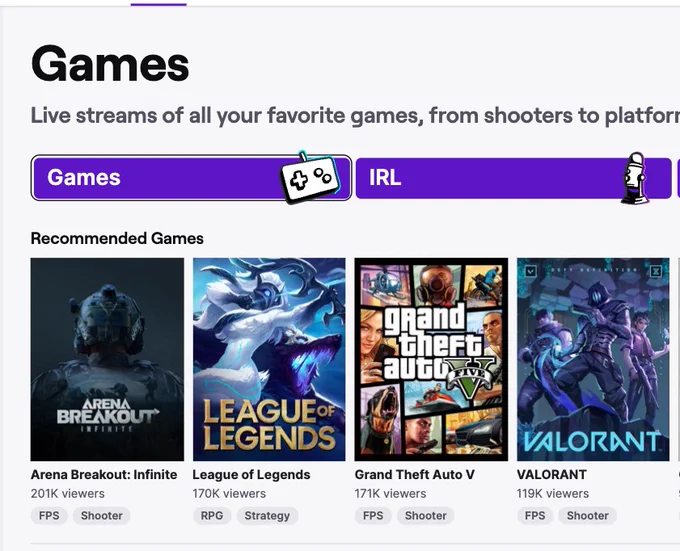Click the Arena Breakout: Infinite title link
The image size is (680, 551).
(x=104, y=475)
